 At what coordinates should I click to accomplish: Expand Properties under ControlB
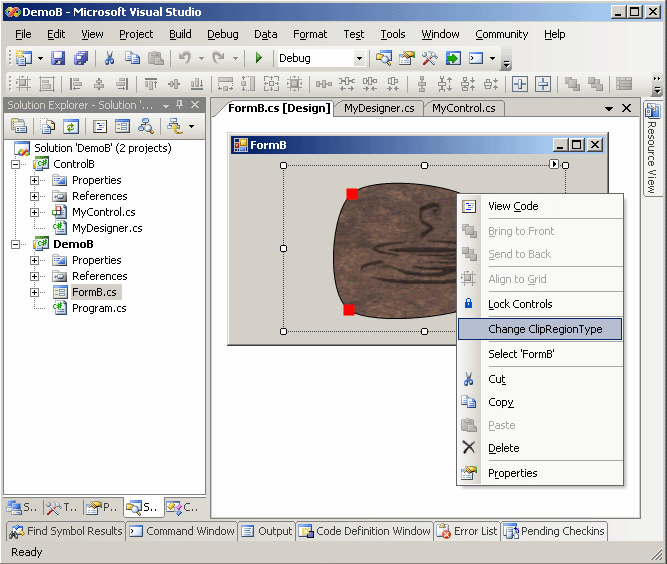(34, 180)
